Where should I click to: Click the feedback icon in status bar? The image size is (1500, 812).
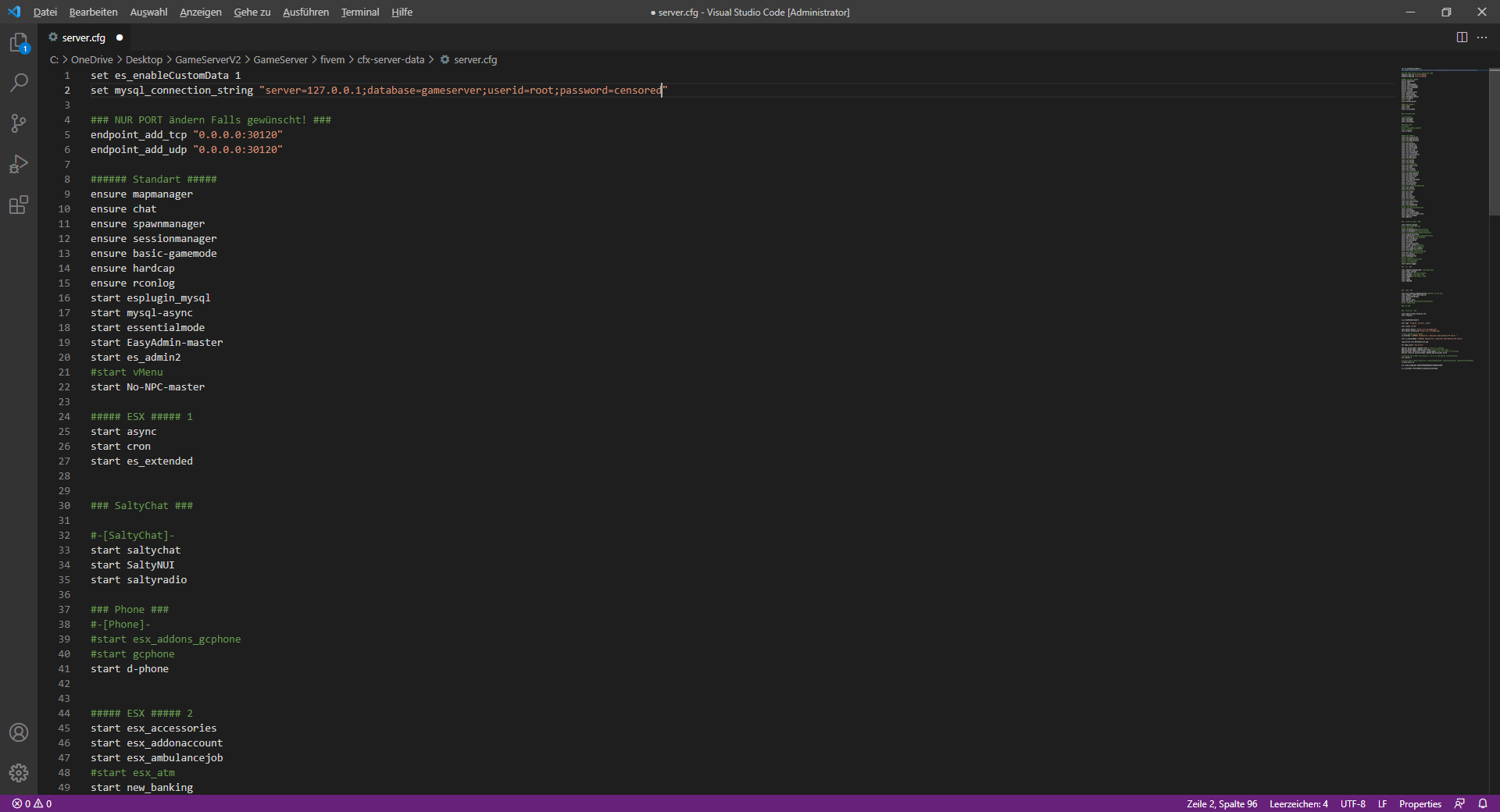point(1459,803)
